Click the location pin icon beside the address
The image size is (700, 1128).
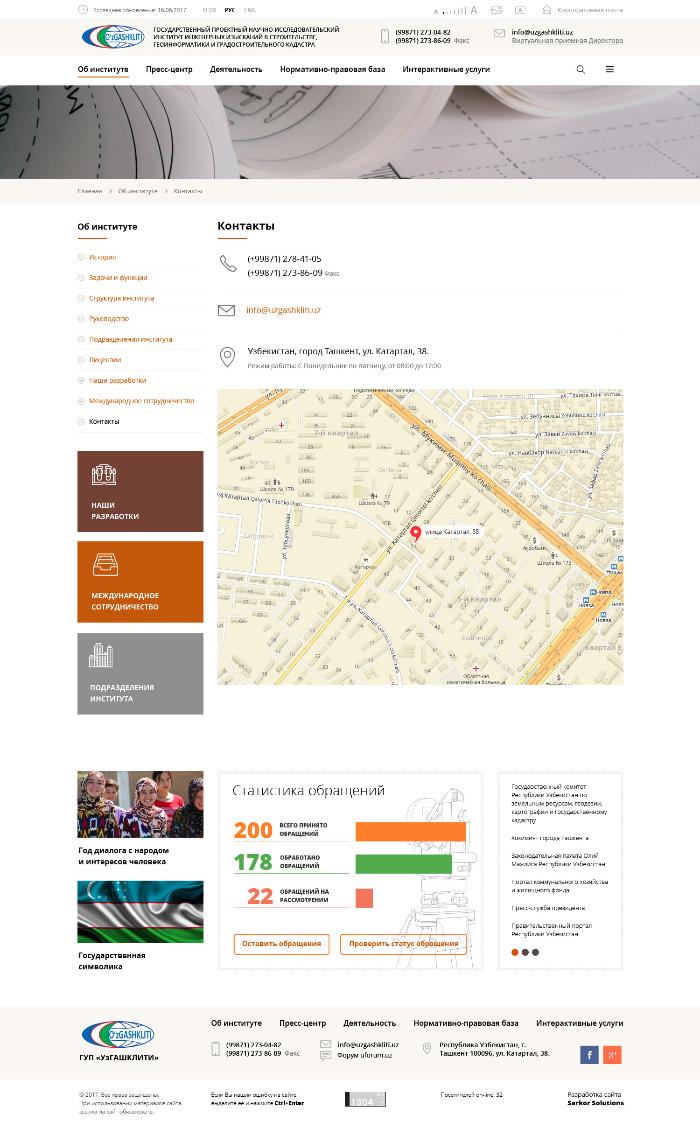coord(227,357)
